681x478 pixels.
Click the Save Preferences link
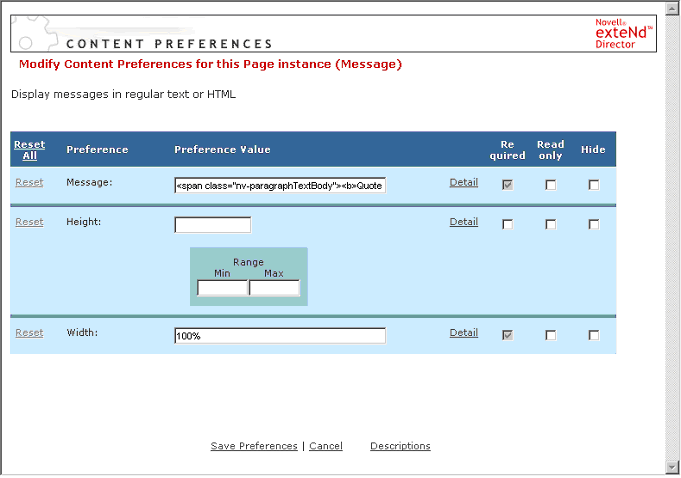(x=254, y=446)
